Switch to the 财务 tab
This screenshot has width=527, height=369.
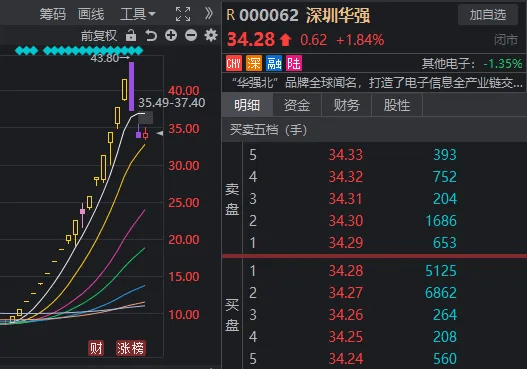[x=347, y=105]
